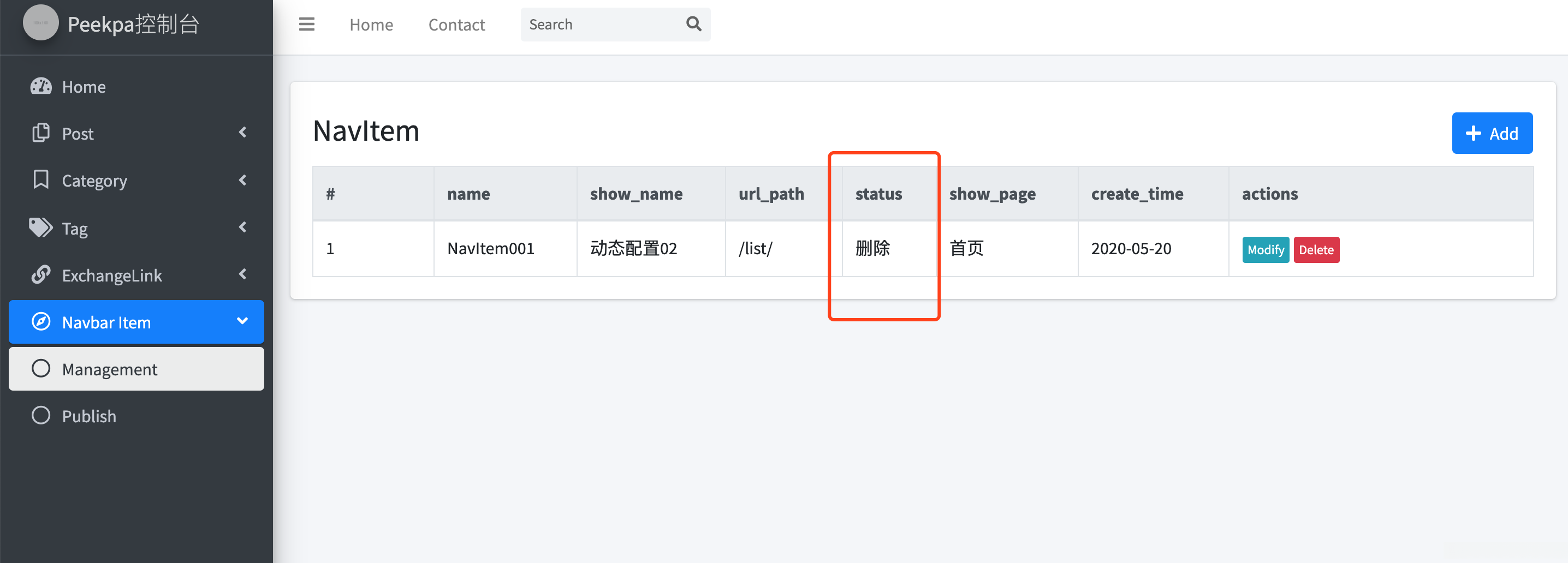This screenshot has height=563, width=1568.
Task: Open Home via the dashboard gauge icon
Action: click(x=41, y=86)
